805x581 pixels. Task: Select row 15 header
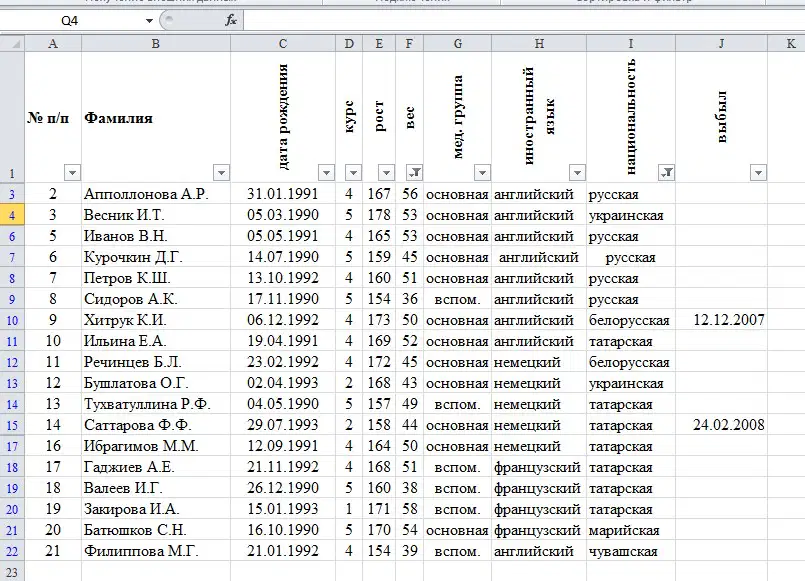[x=12, y=425]
